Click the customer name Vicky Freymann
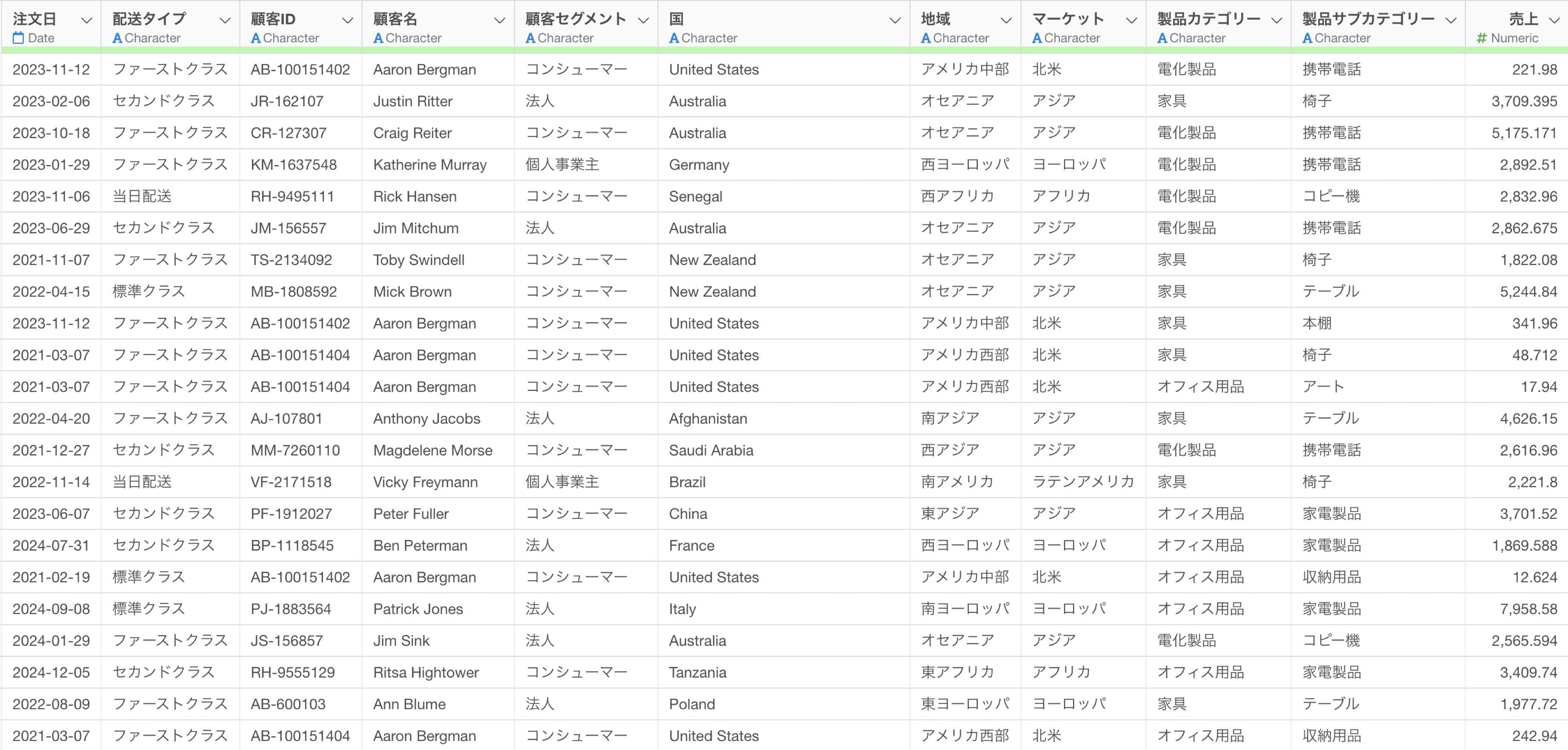This screenshot has height=750, width=1568. pos(426,482)
